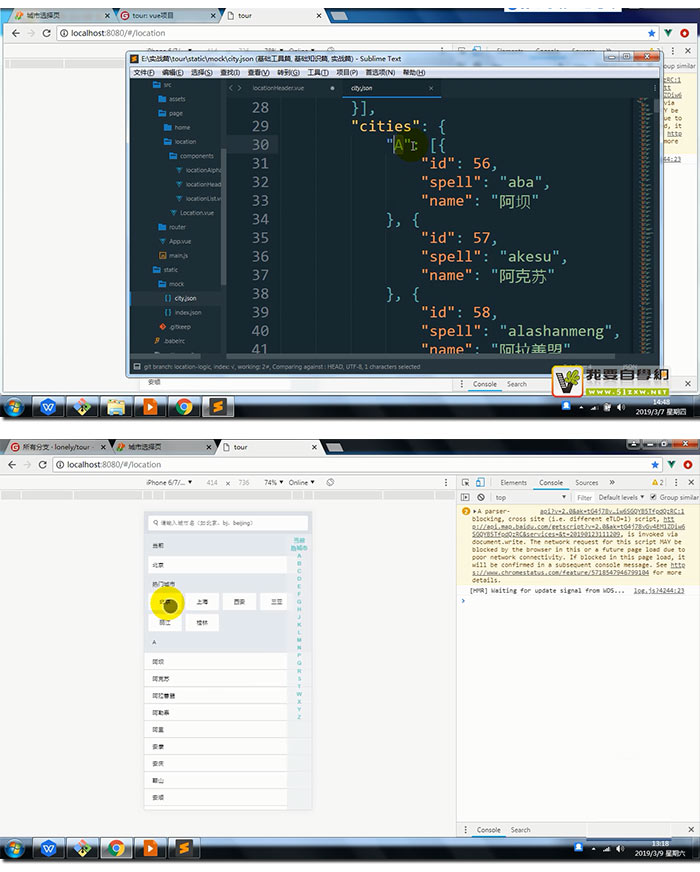The width and height of the screenshot is (700, 872).
Task: Expand the assets folder in the Sublime sidebar
Action: tap(172, 99)
